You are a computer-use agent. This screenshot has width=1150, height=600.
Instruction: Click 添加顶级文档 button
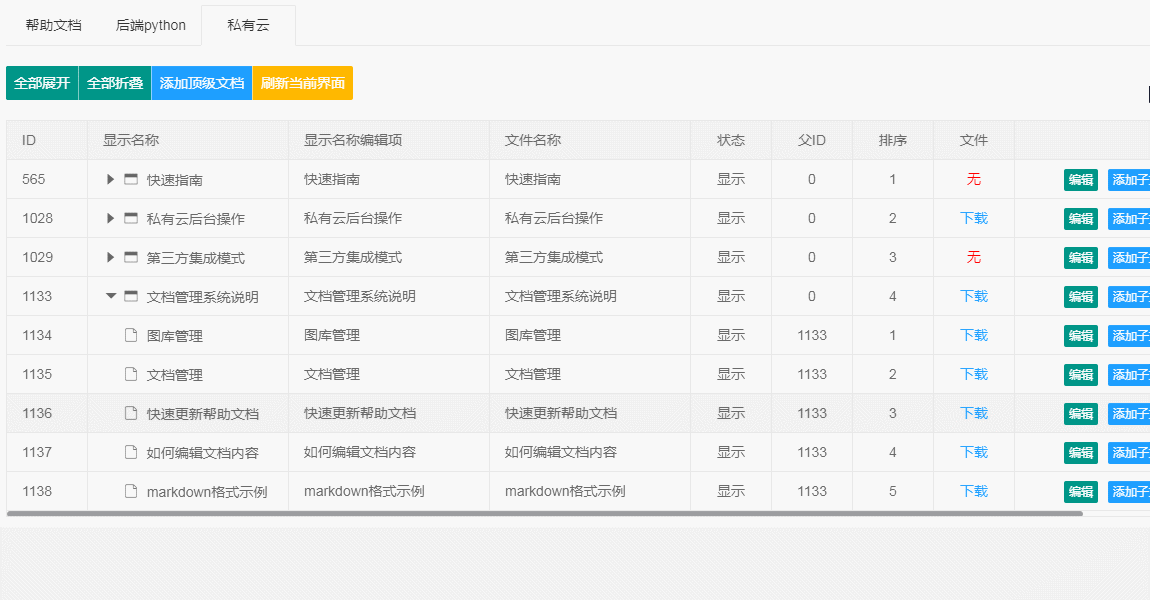(202, 83)
